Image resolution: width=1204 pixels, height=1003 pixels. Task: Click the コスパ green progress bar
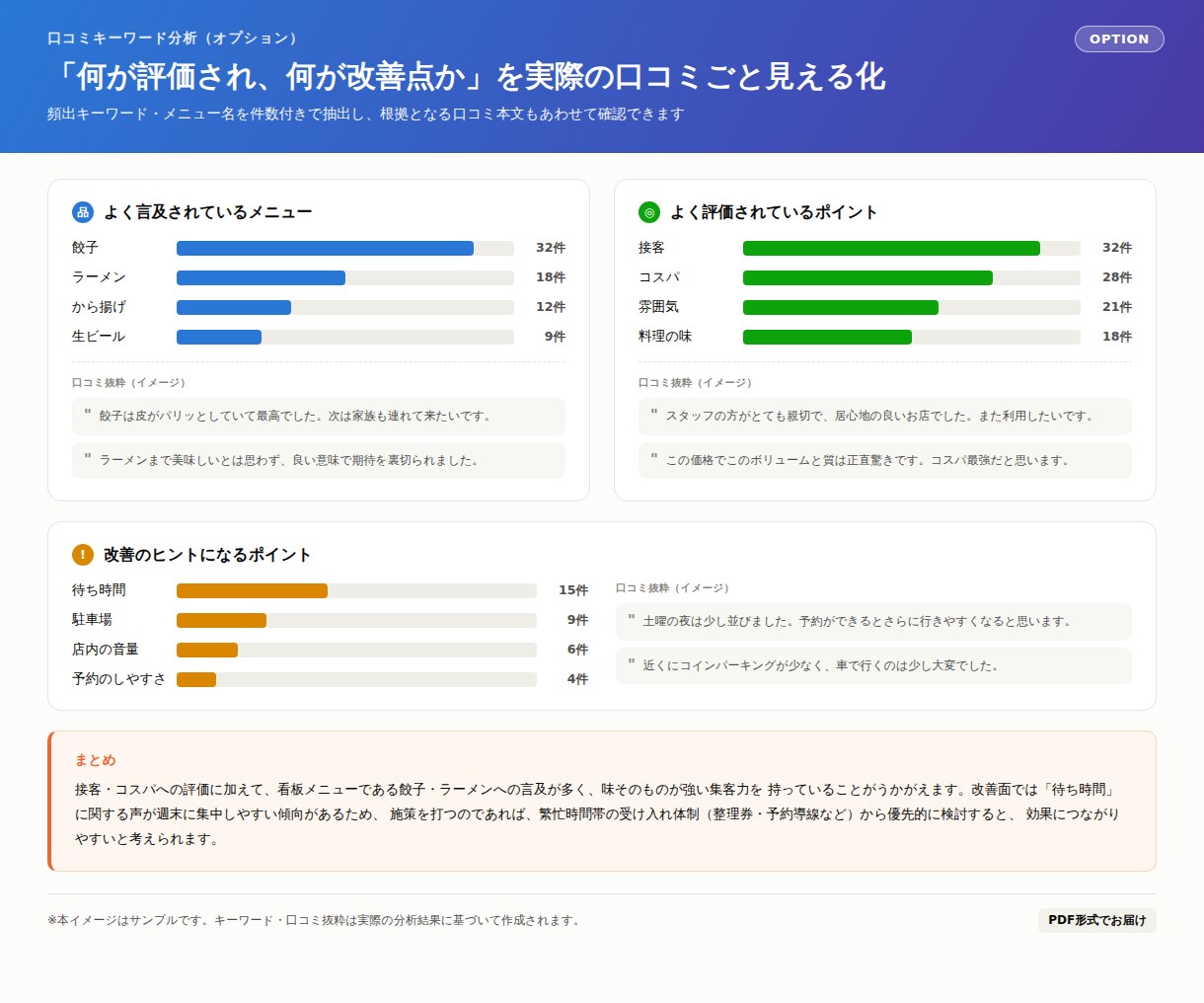[x=912, y=278]
